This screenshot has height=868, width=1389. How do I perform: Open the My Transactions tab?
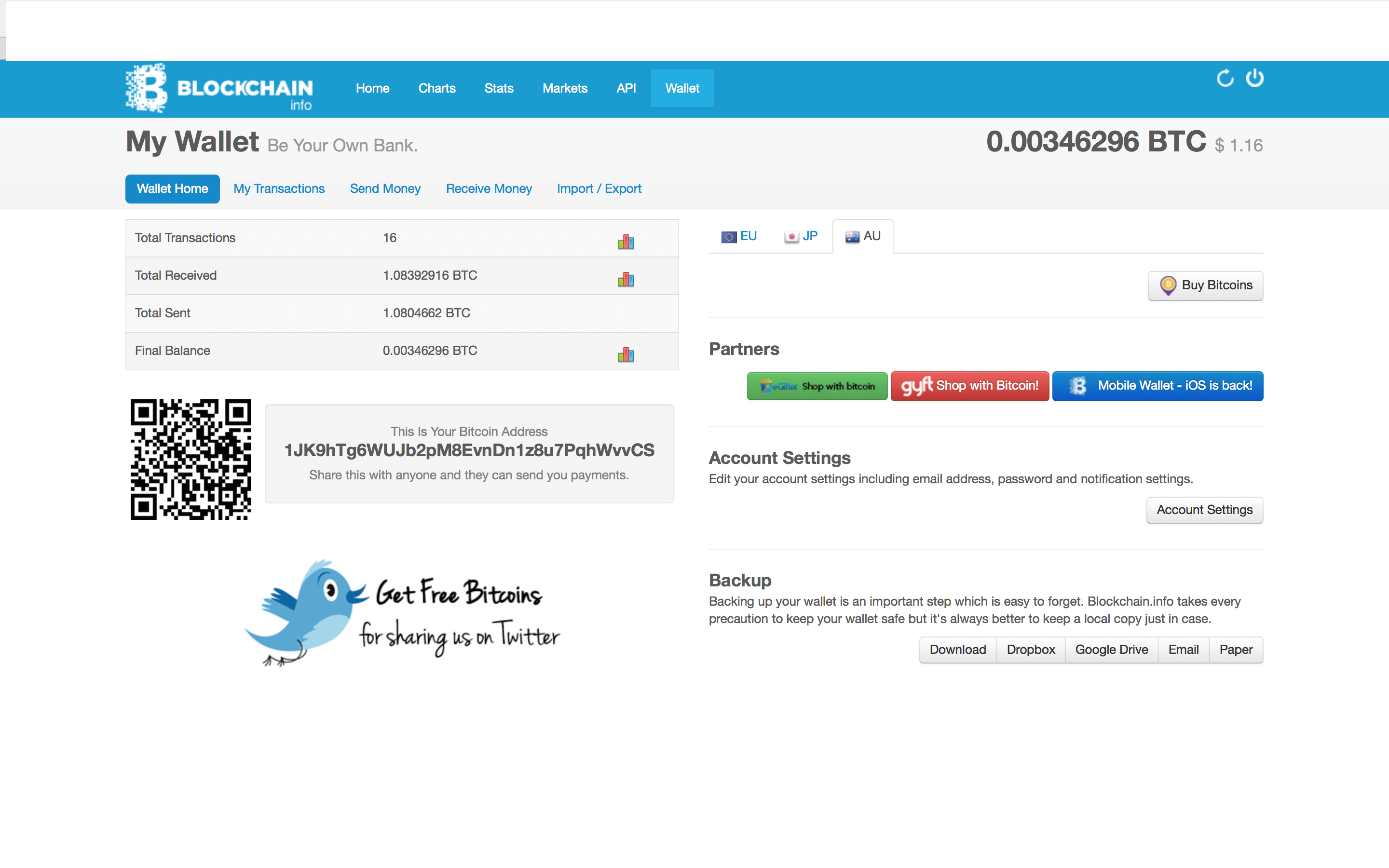pyautogui.click(x=279, y=188)
